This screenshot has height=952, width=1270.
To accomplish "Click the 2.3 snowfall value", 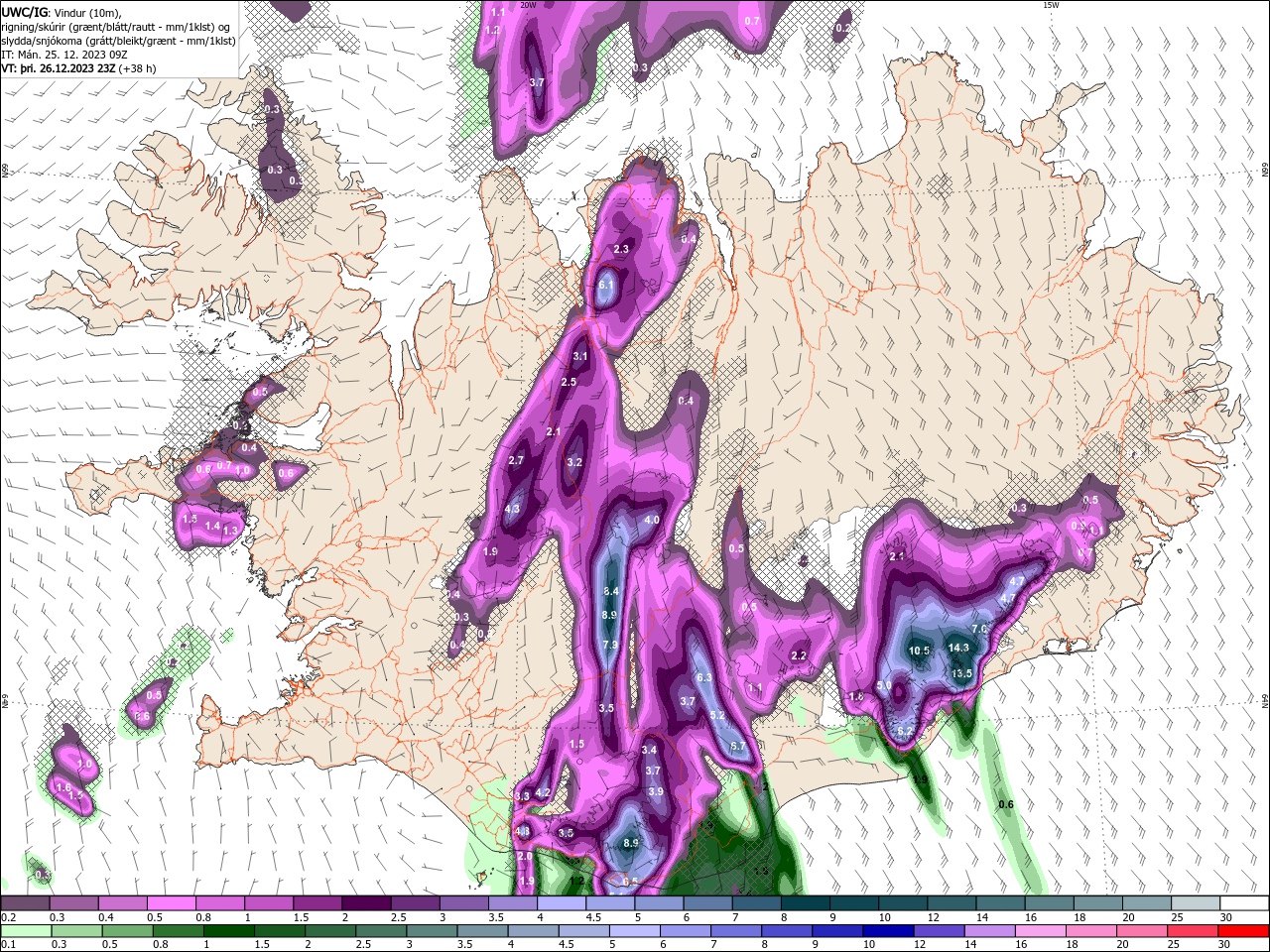I will point(621,249).
